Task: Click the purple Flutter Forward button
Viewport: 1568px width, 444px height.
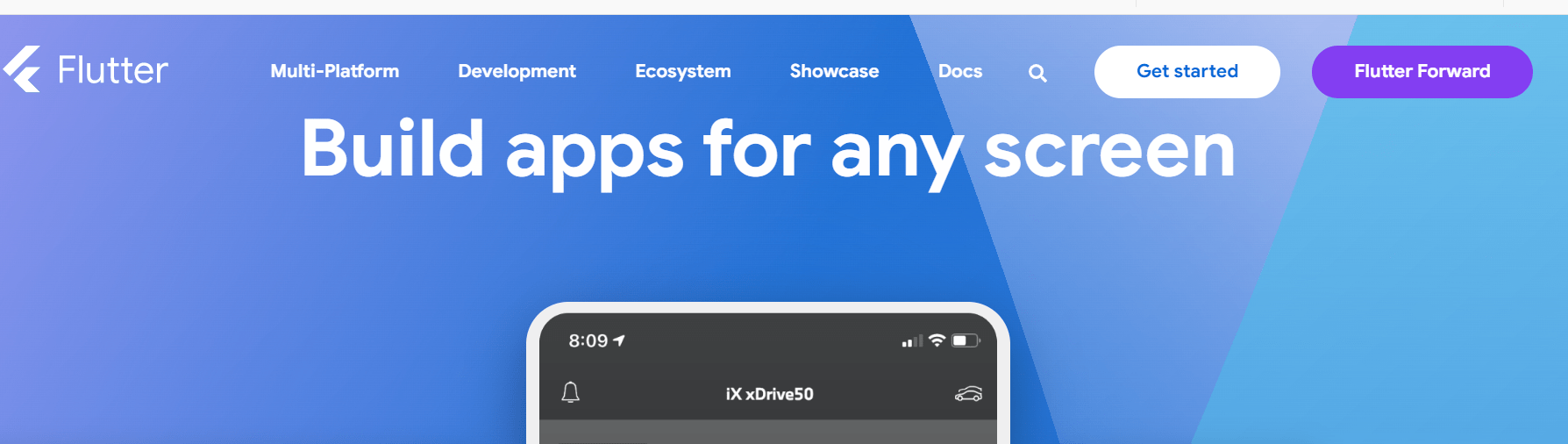Action: (1422, 71)
